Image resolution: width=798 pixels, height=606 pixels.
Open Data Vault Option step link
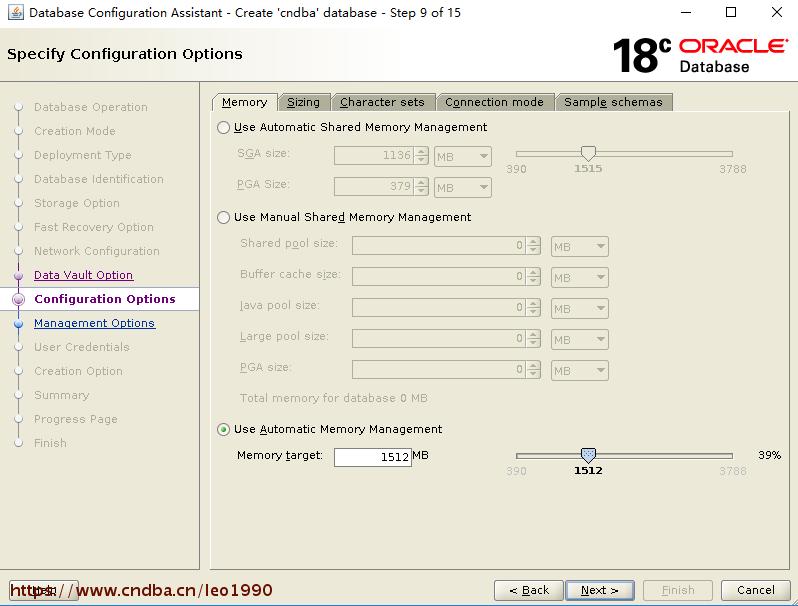coord(83,275)
